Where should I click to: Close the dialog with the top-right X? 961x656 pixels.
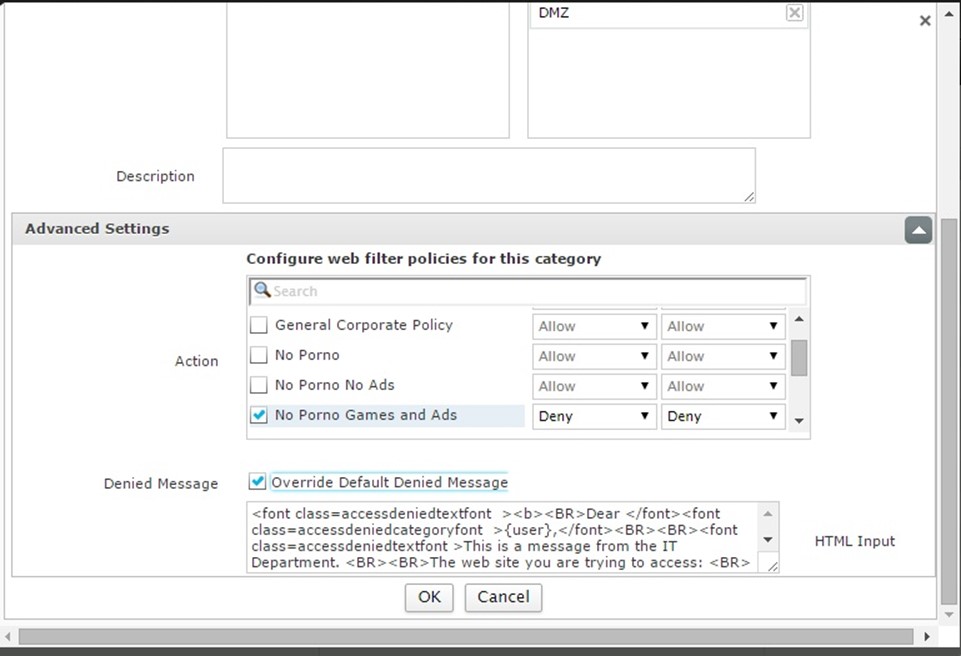925,21
